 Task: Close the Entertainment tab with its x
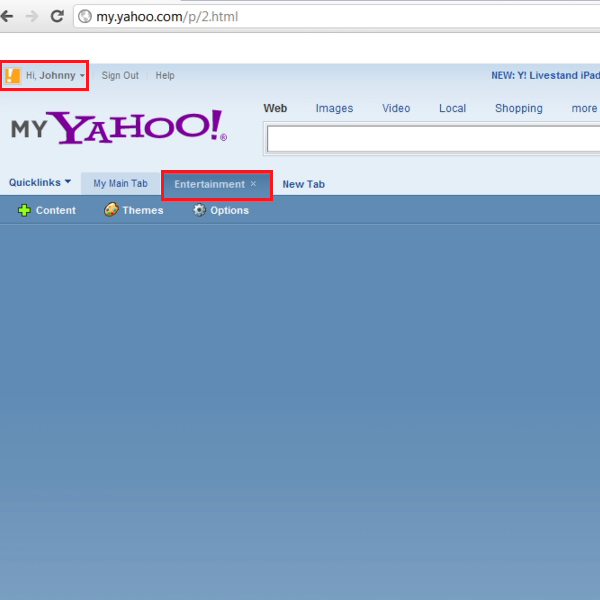coord(253,184)
